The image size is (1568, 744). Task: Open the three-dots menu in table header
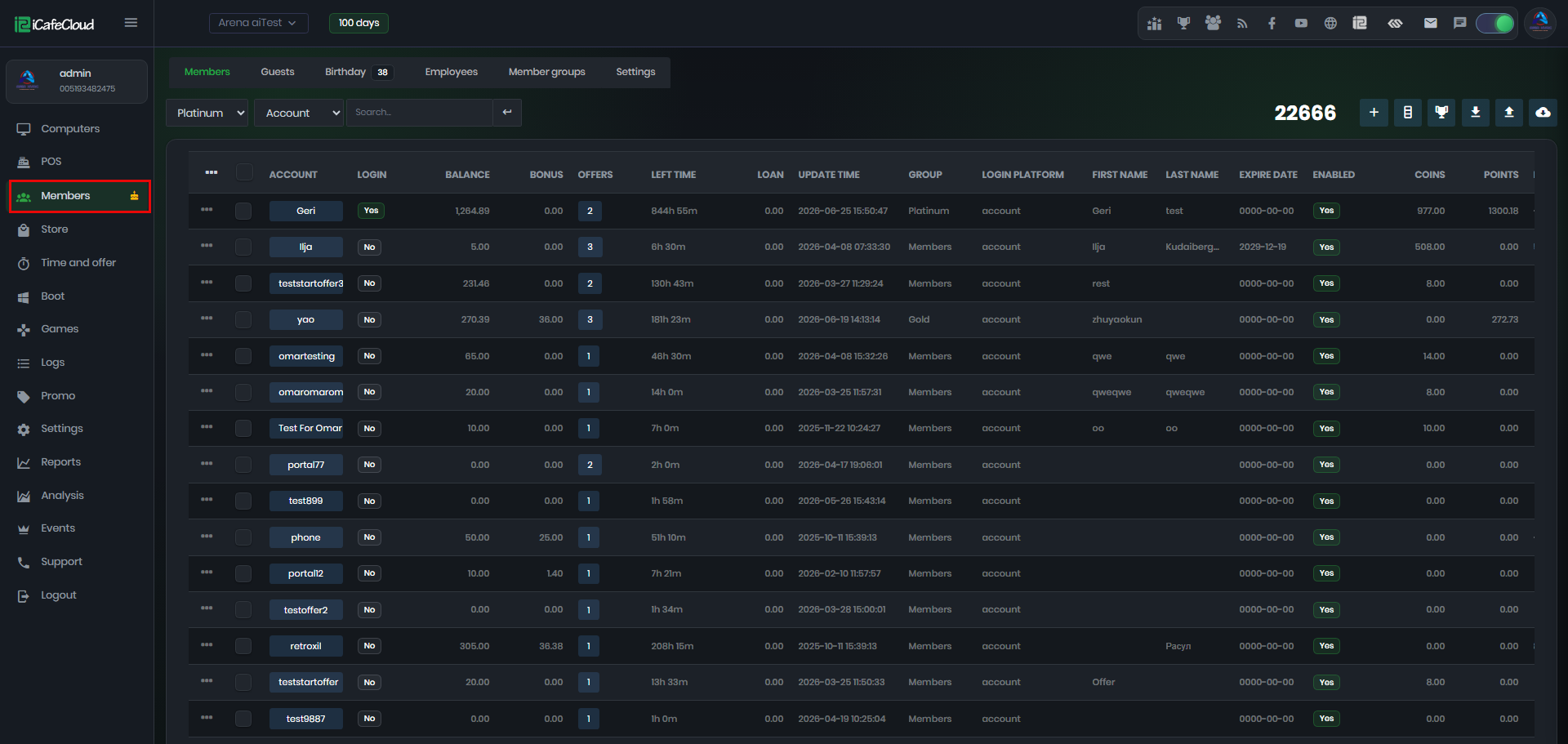212,172
